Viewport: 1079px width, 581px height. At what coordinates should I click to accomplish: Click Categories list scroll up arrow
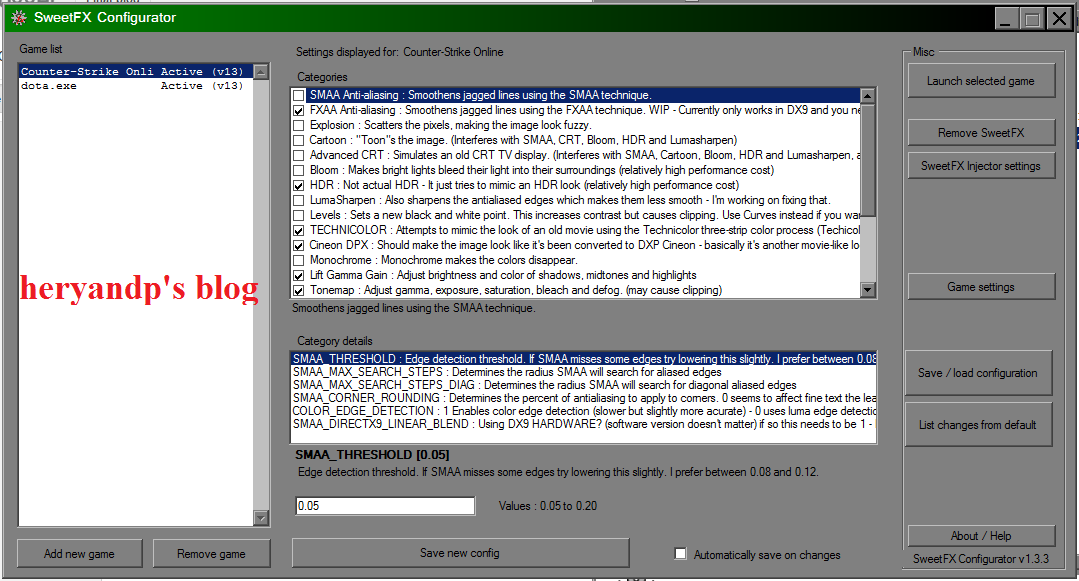point(868,96)
